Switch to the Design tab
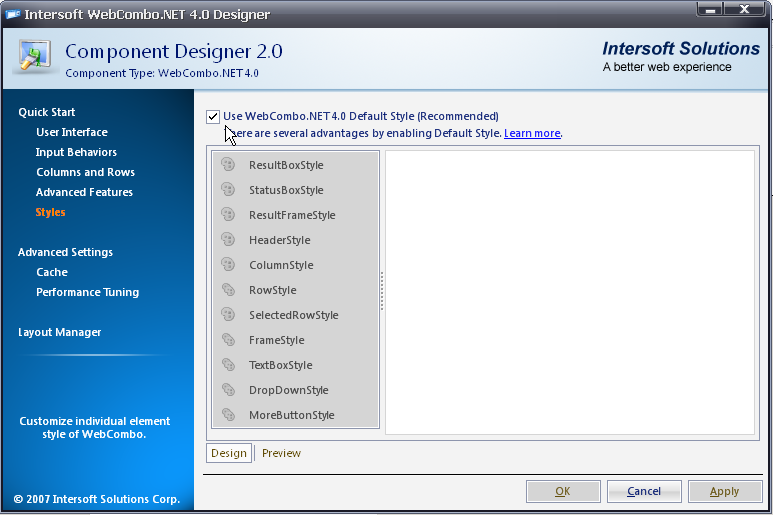Screen dimensions: 773x515 (x=229, y=453)
